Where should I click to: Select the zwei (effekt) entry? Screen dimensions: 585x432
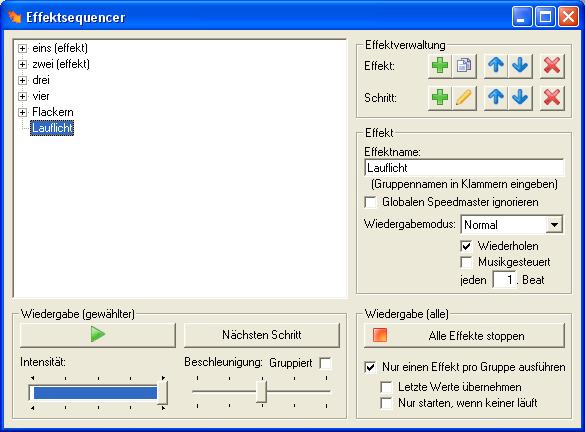point(61,64)
